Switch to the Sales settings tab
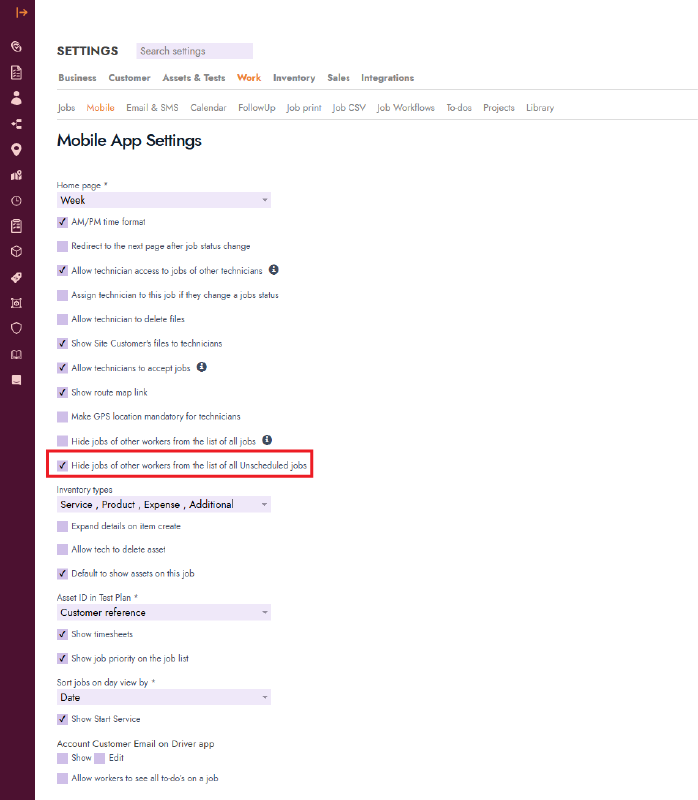This screenshot has width=698, height=800. (338, 78)
